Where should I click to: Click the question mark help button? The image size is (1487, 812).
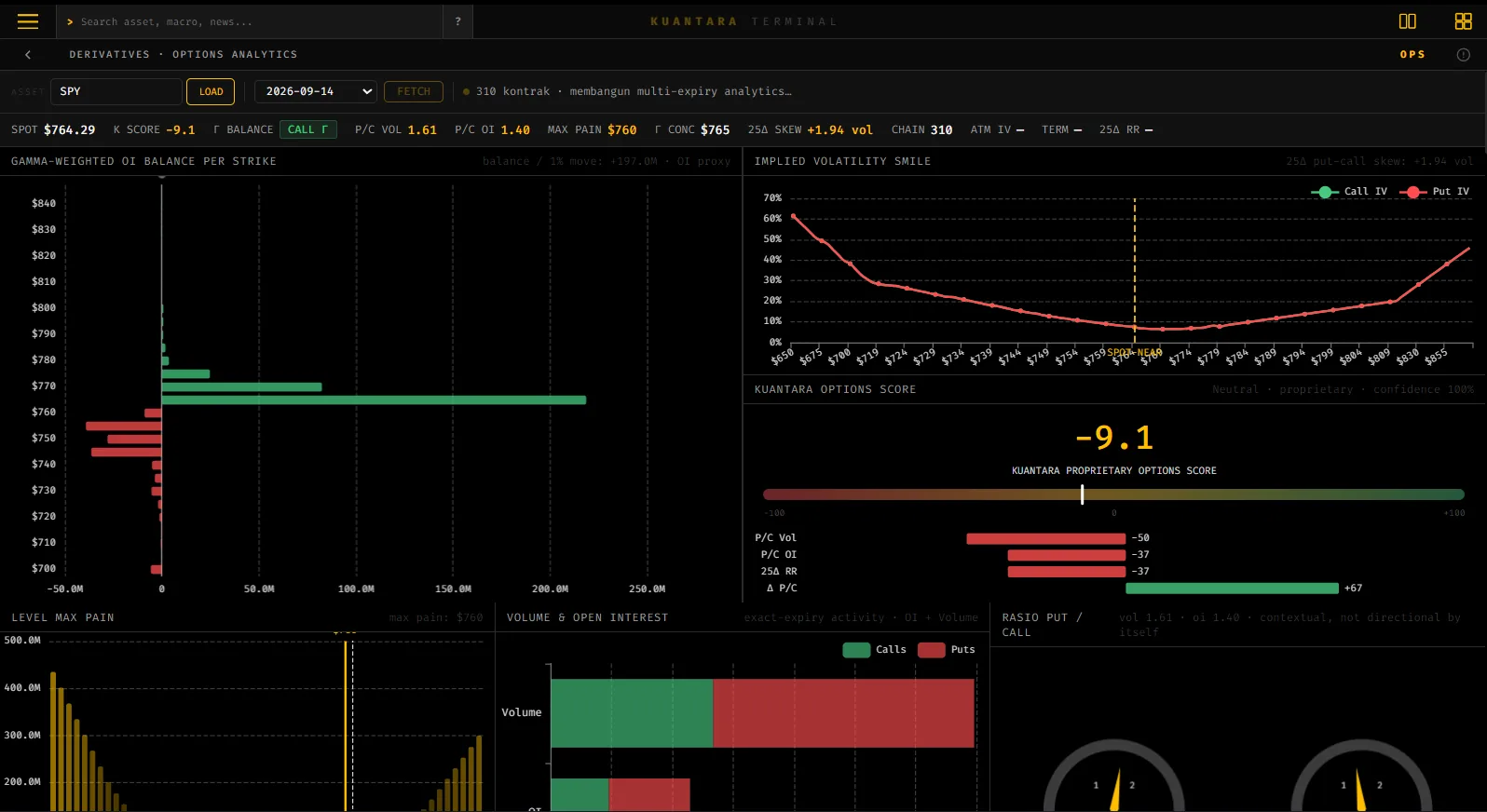point(457,21)
